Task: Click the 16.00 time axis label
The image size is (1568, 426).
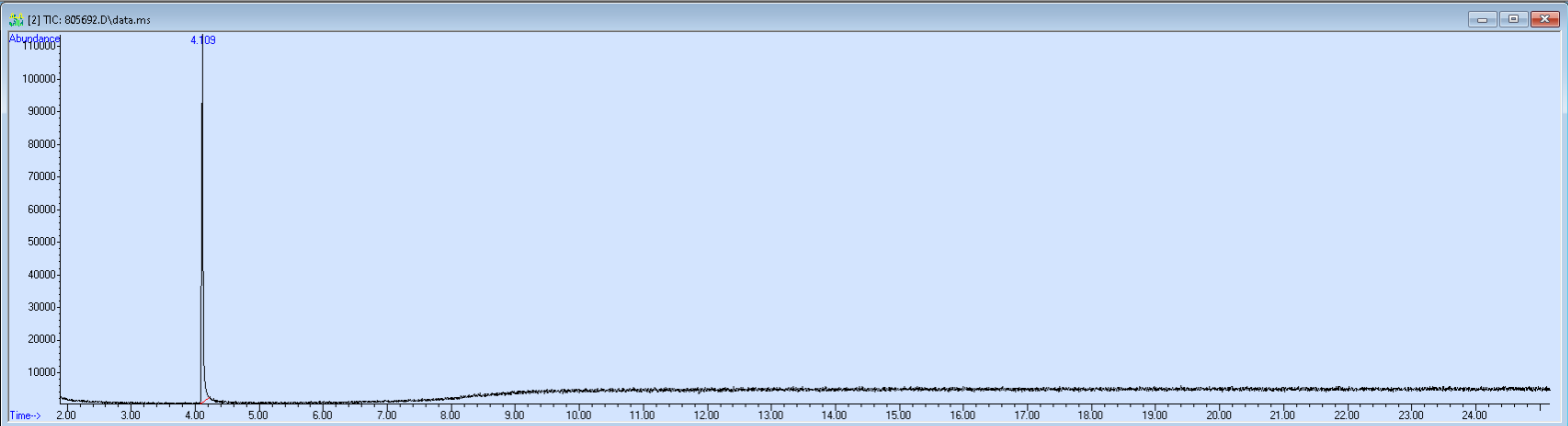Action: (962, 415)
